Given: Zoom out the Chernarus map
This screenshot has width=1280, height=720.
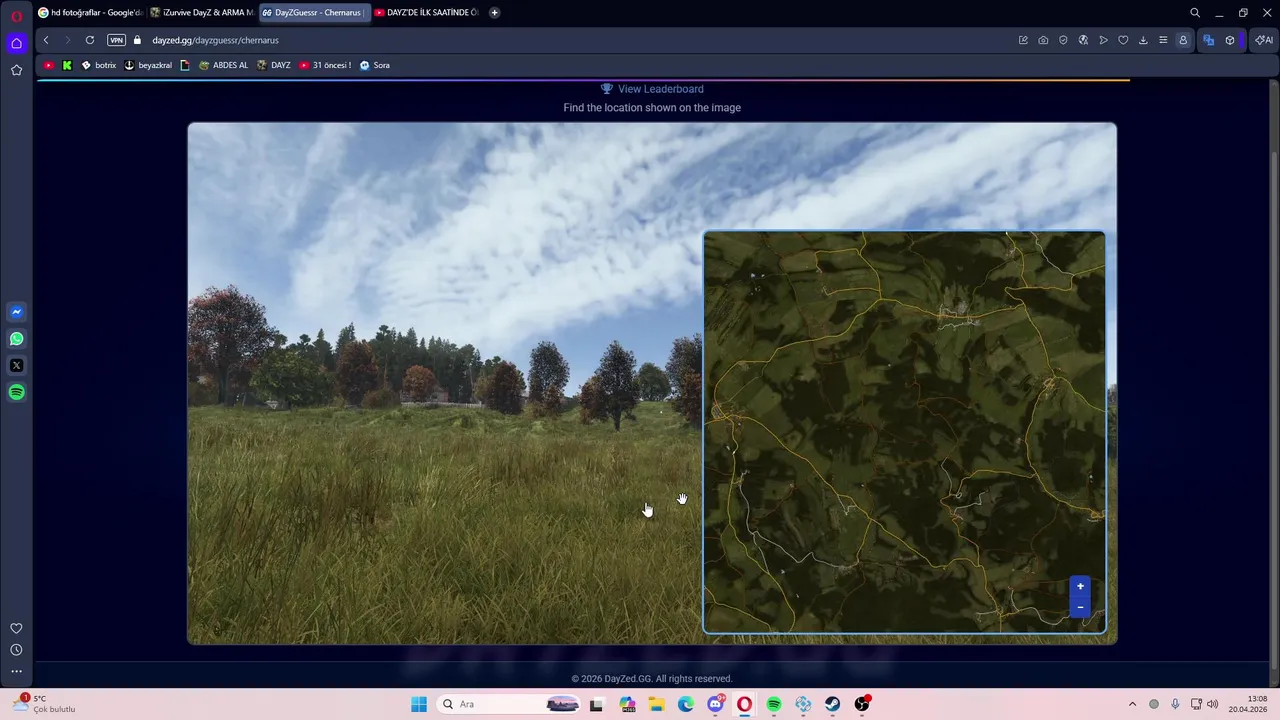Looking at the screenshot, I should point(1080,607).
